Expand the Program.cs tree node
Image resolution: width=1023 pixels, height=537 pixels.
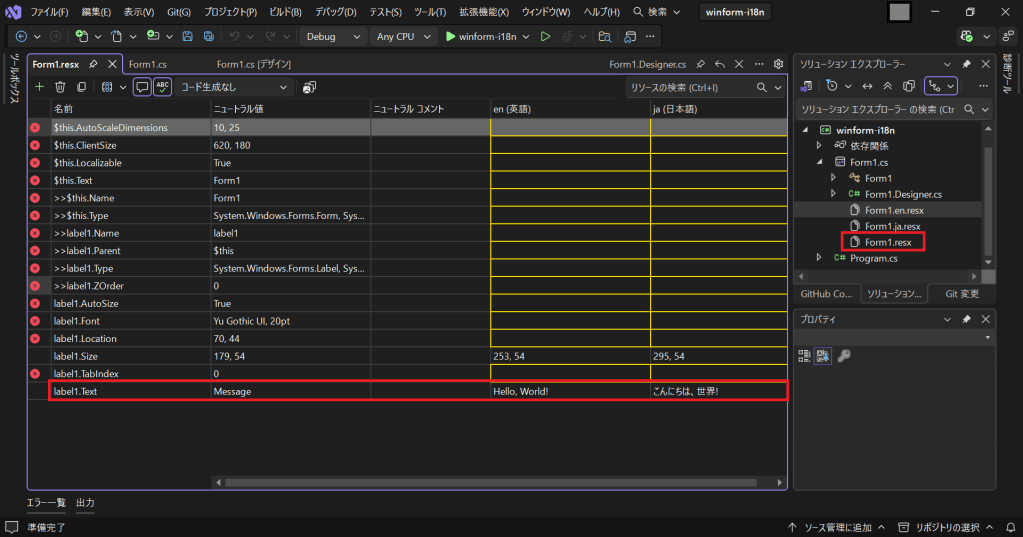(820, 258)
